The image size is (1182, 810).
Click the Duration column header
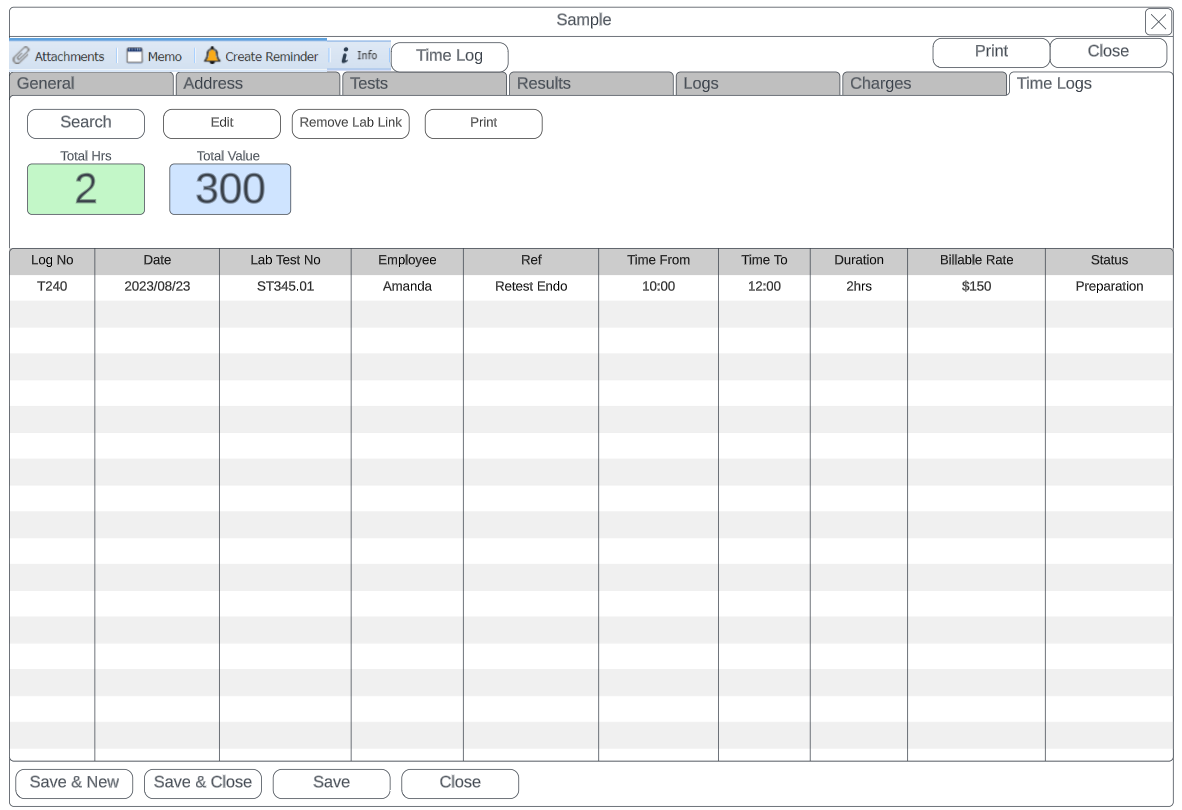[859, 261]
